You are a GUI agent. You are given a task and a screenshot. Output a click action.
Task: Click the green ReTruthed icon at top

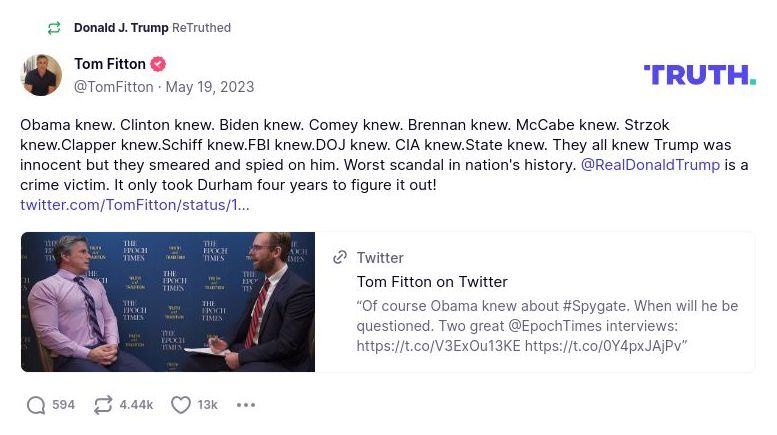tap(54, 28)
